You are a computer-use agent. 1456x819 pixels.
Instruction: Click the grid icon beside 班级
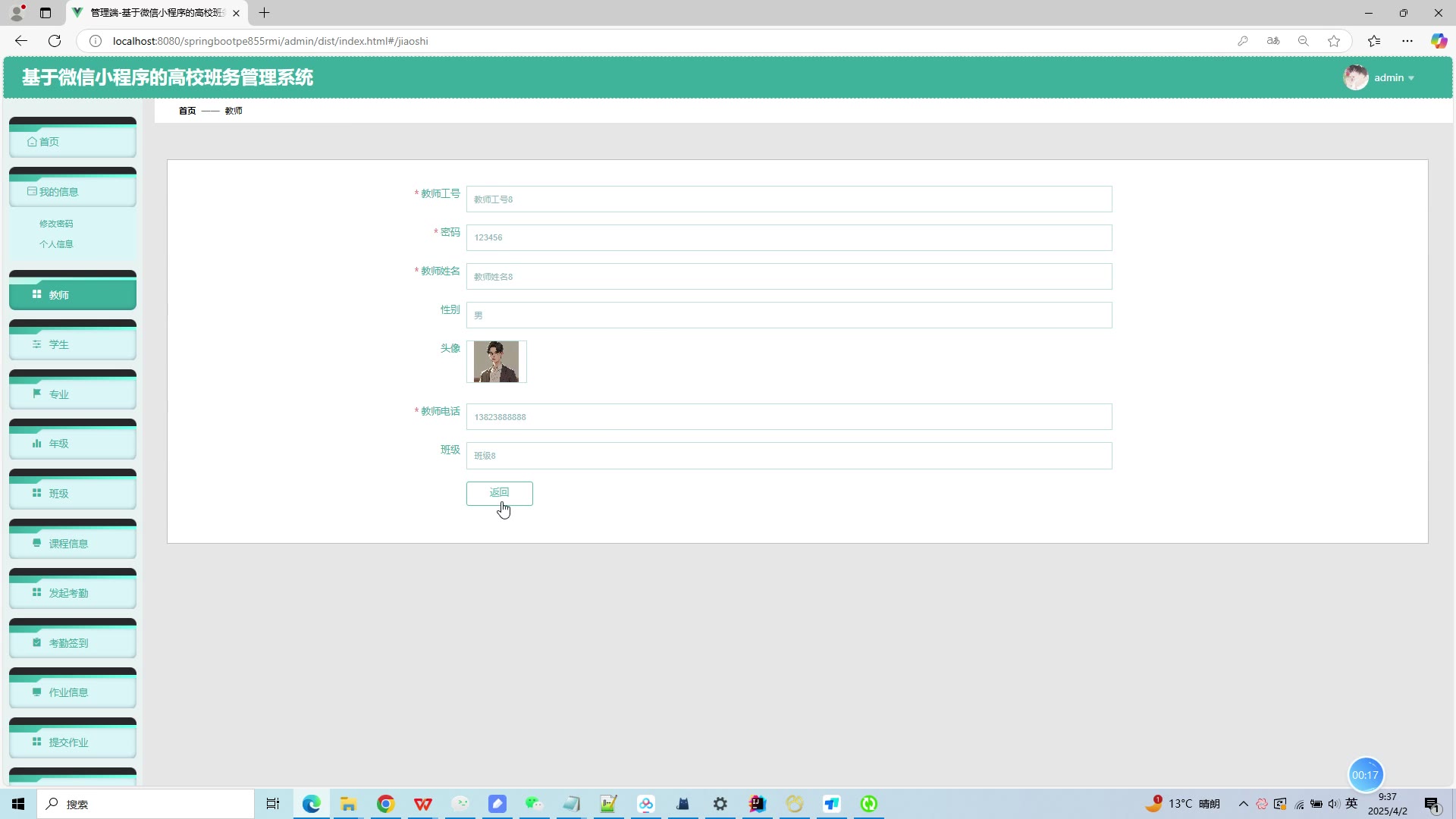pos(36,493)
